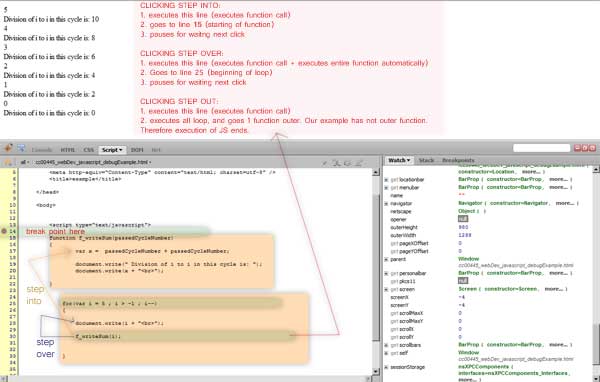The height and width of the screenshot is (382, 600).
Task: Click the 'var a = passedCycleNumber' code line
Action: click(x=152, y=251)
